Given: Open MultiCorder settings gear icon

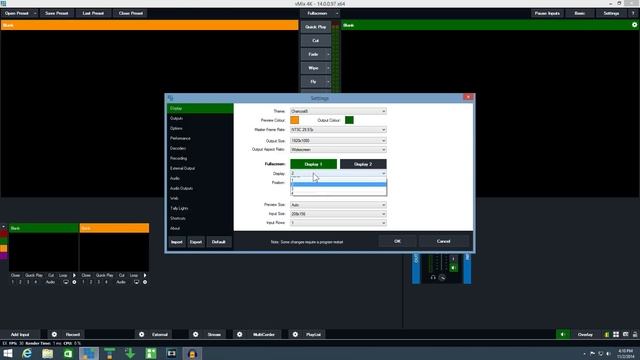Looking at the screenshot, I should coord(239,334).
